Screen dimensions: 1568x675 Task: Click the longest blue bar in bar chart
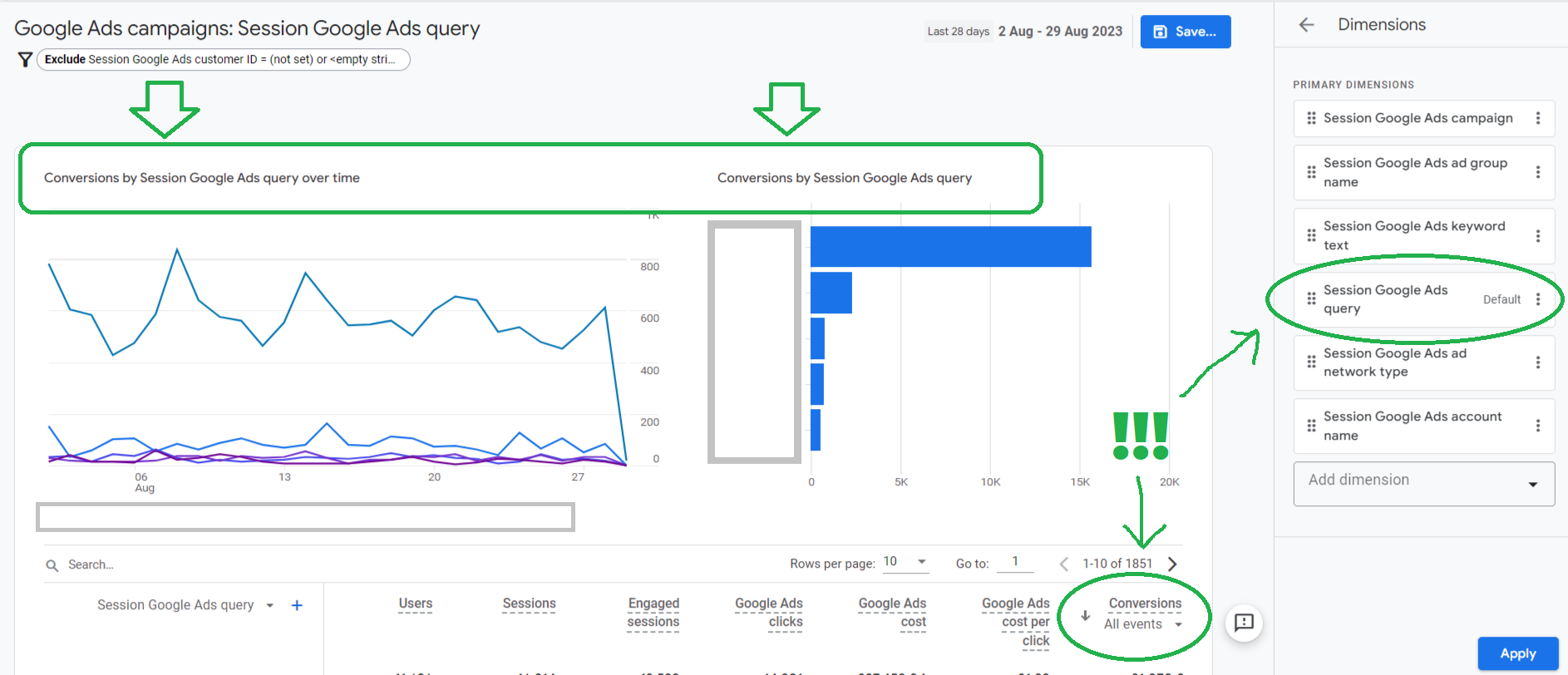point(950,246)
